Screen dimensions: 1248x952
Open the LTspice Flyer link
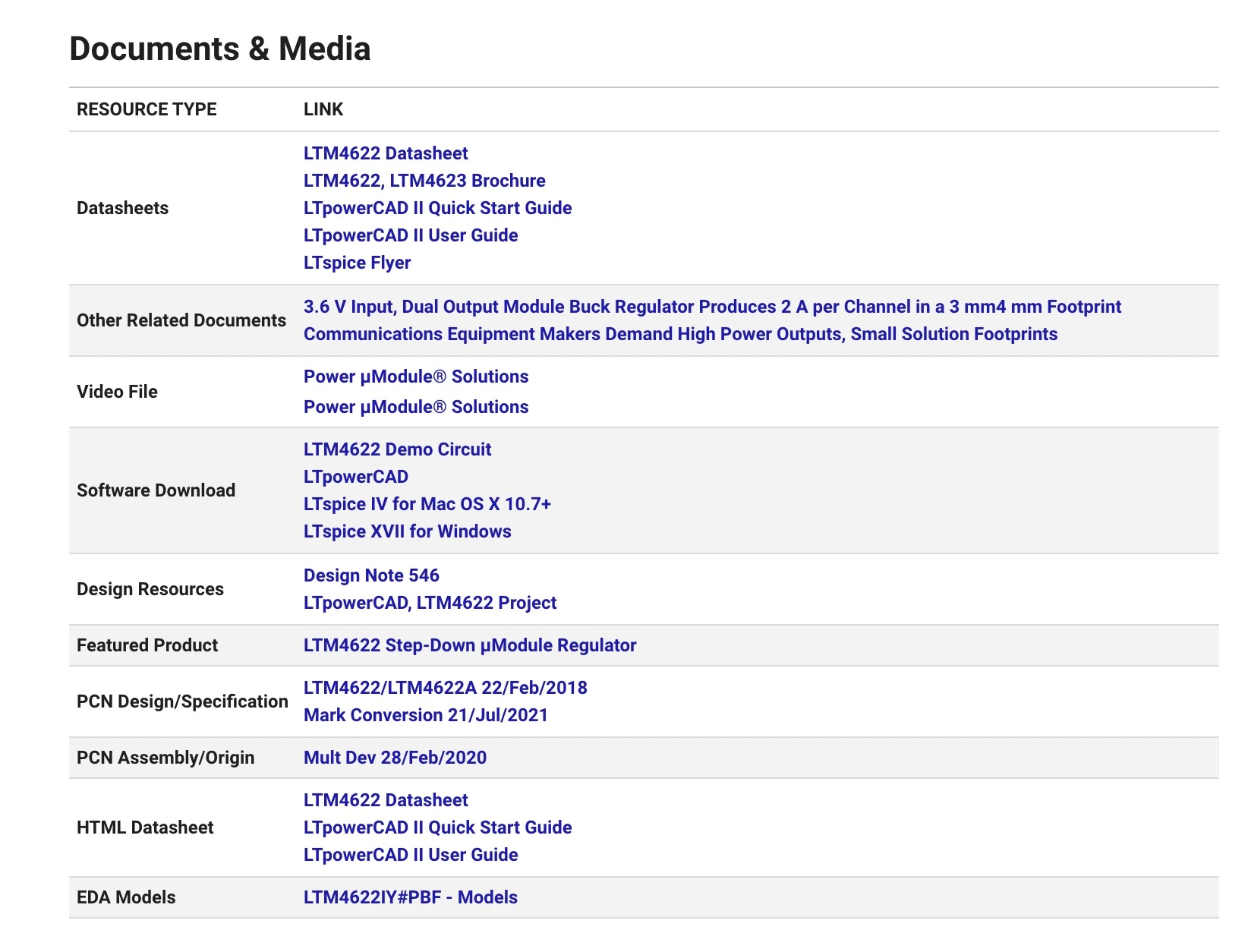pyautogui.click(x=357, y=263)
